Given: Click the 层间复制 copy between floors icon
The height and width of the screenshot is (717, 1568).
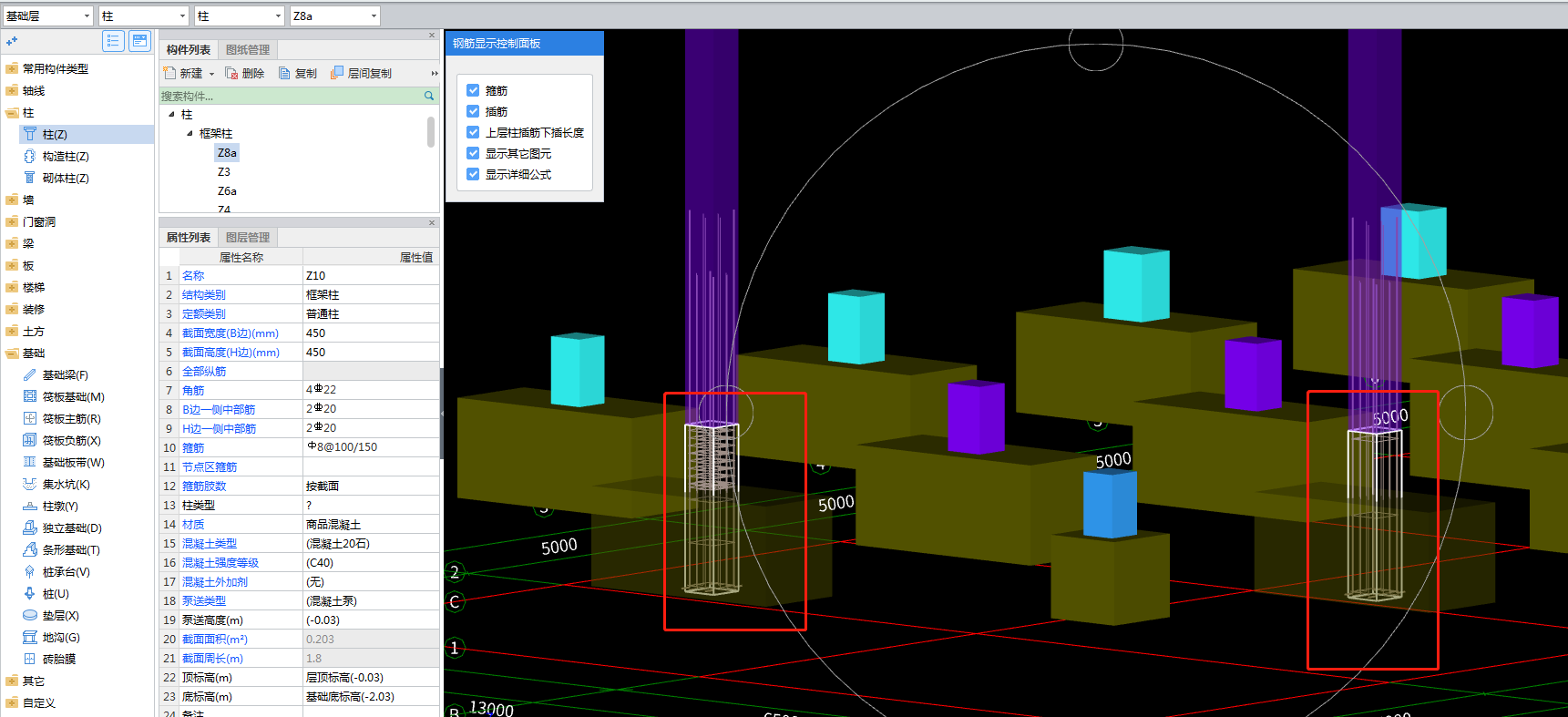Looking at the screenshot, I should click(x=337, y=73).
